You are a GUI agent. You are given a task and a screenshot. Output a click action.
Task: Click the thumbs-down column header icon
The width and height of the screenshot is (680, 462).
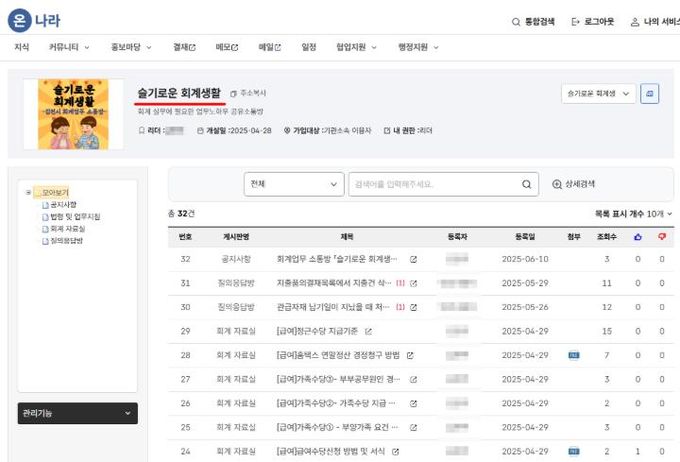(661, 237)
